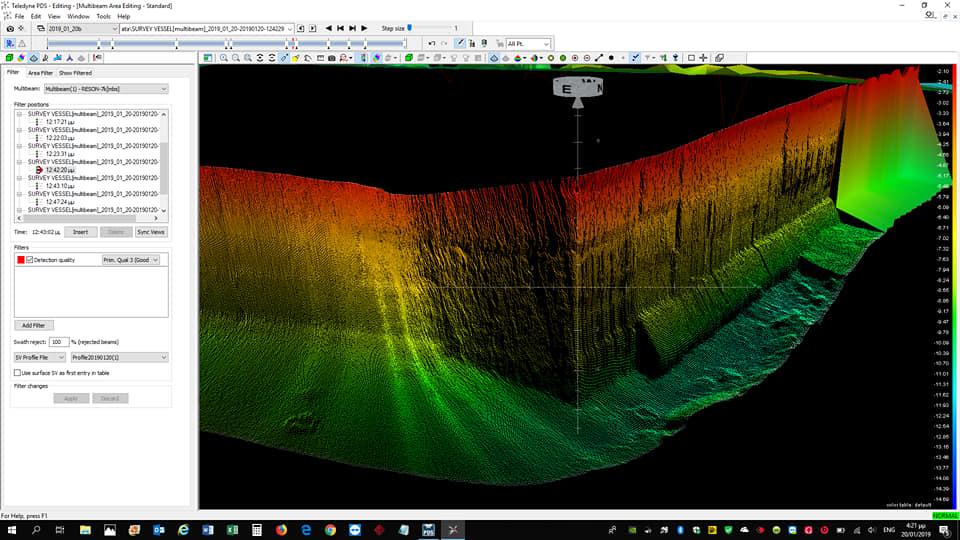Image resolution: width=960 pixels, height=540 pixels.
Task: Select the 12:47:24 filter position entry
Action: pos(59,201)
